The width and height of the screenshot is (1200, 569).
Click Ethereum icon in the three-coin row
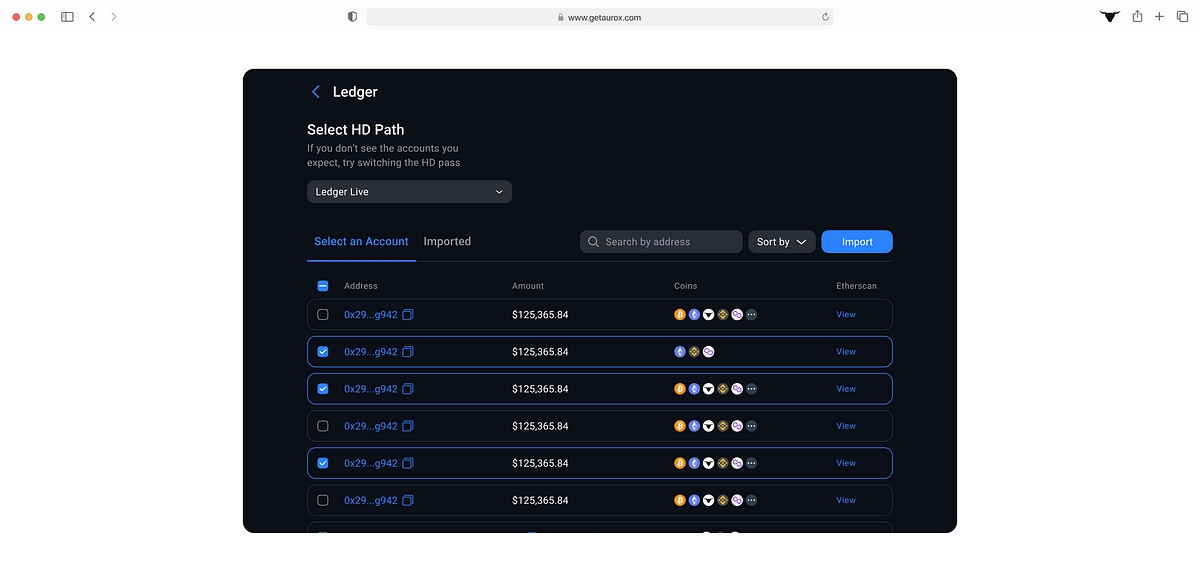tap(680, 352)
